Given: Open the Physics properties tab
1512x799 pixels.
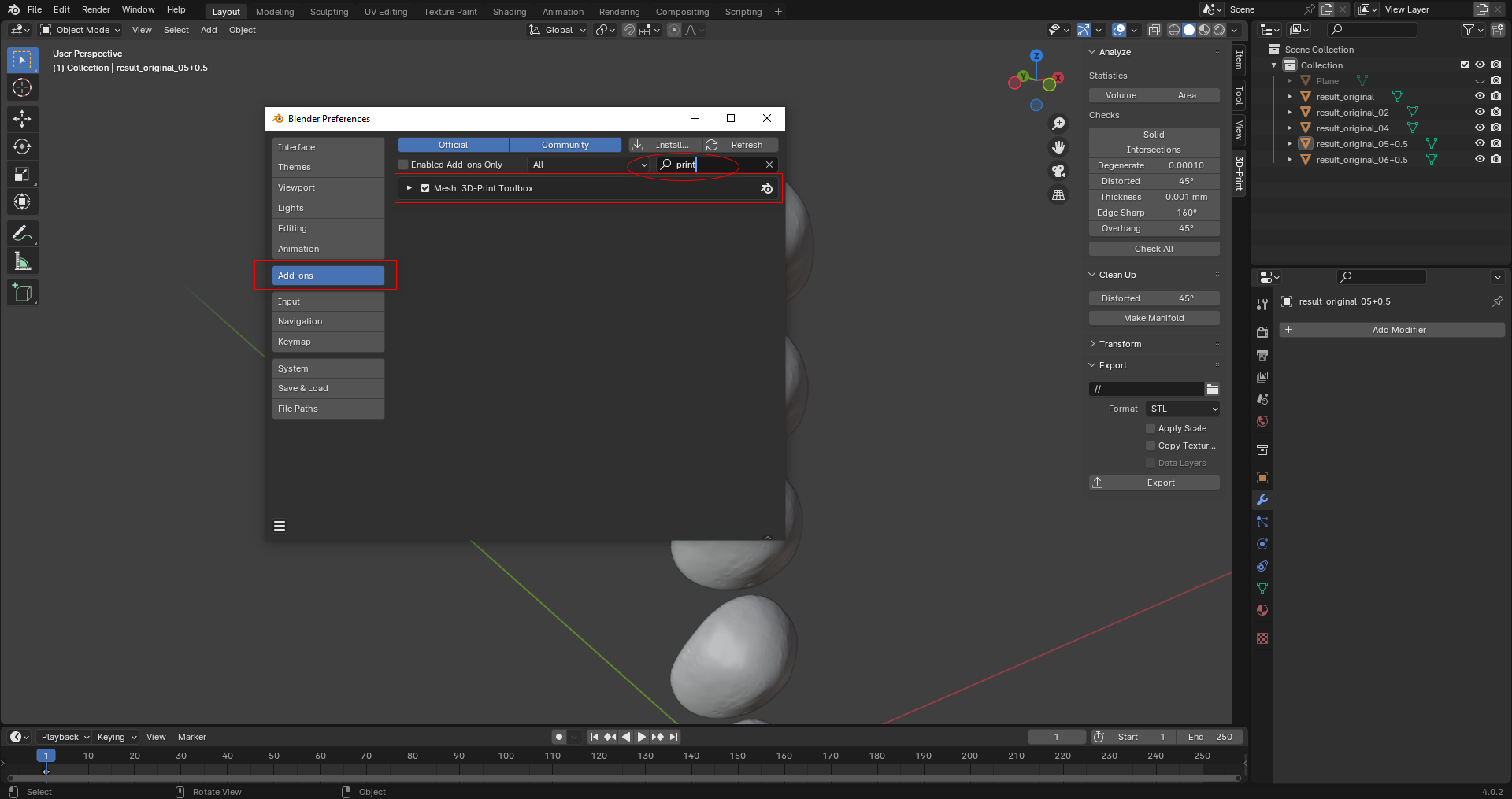Looking at the screenshot, I should [x=1262, y=544].
